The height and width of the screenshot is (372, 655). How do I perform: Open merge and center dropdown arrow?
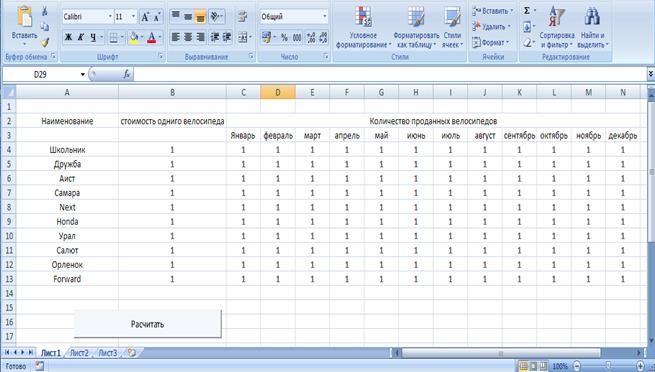coord(250,37)
